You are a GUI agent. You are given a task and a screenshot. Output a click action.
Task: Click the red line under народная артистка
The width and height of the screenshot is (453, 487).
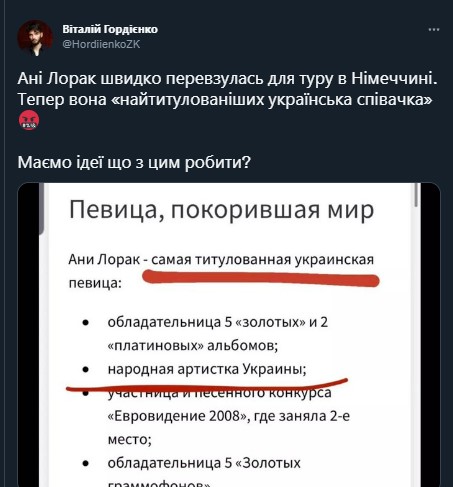coord(207,385)
